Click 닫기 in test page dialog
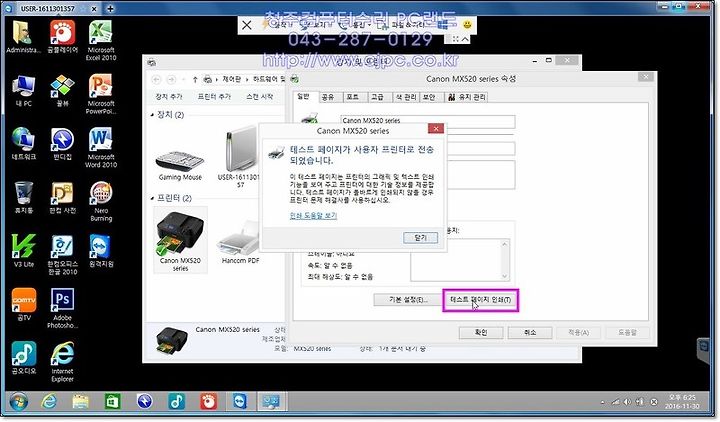Viewport: 720px width, 422px height. [x=420, y=237]
